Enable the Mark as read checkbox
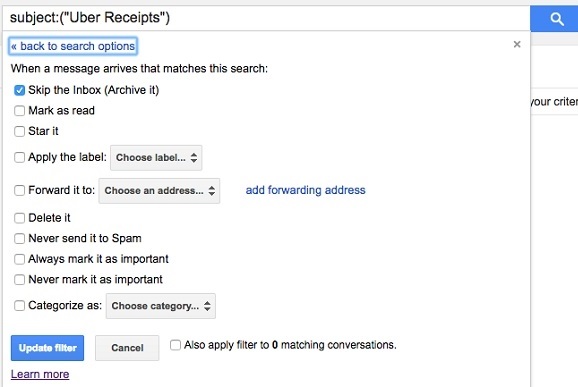The image size is (578, 387). click(19, 111)
